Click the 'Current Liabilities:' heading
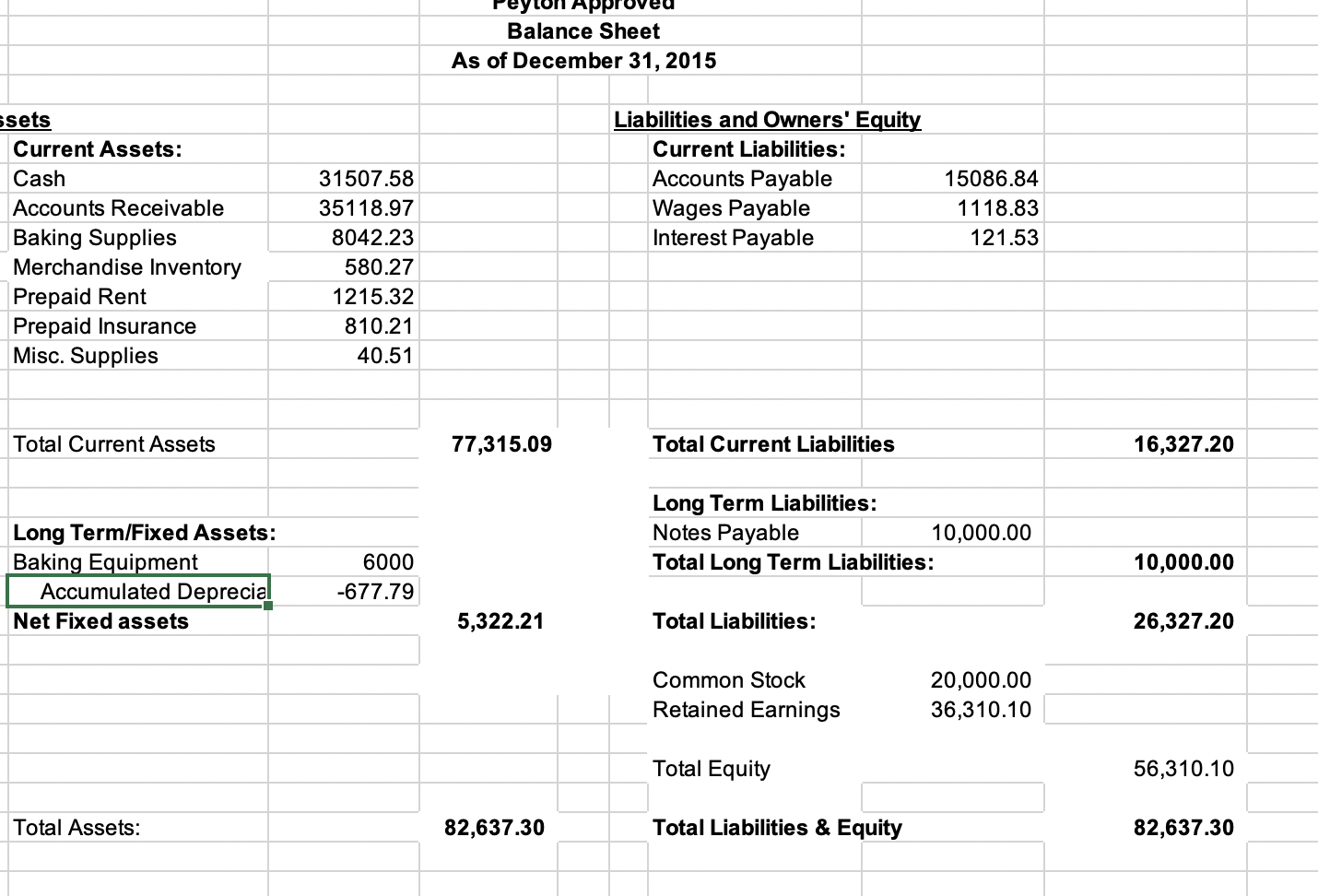The image size is (1318, 896). (x=749, y=149)
